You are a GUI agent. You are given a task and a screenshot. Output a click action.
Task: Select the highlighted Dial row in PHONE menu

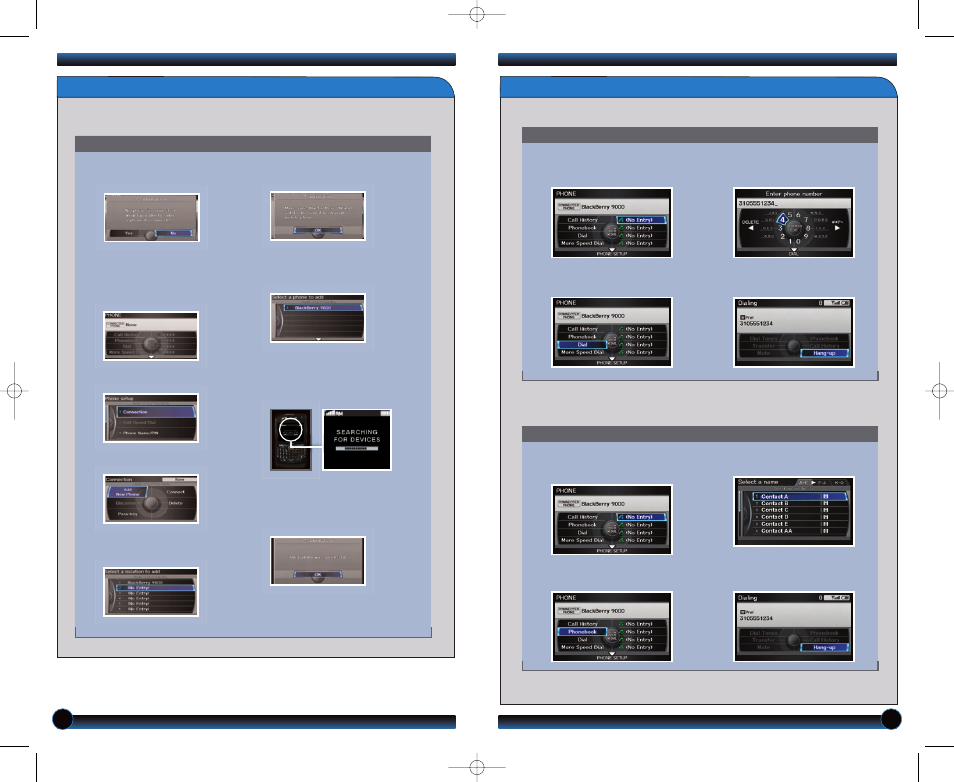582,344
